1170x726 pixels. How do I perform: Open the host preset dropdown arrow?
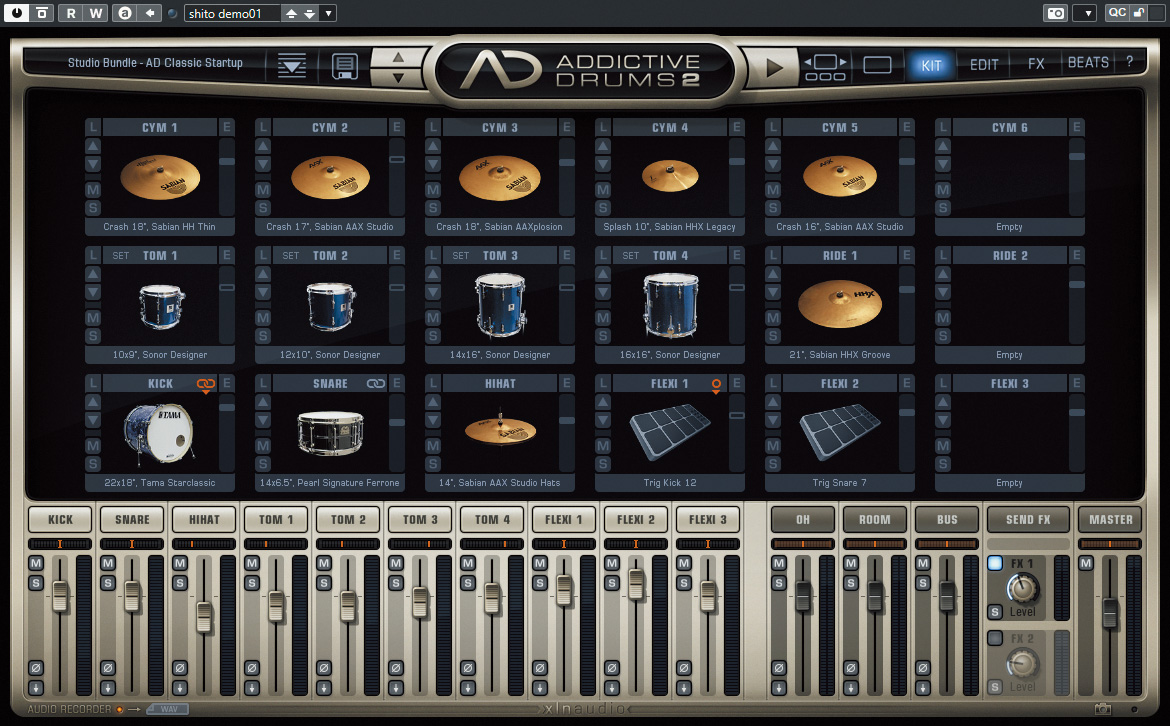pos(328,13)
